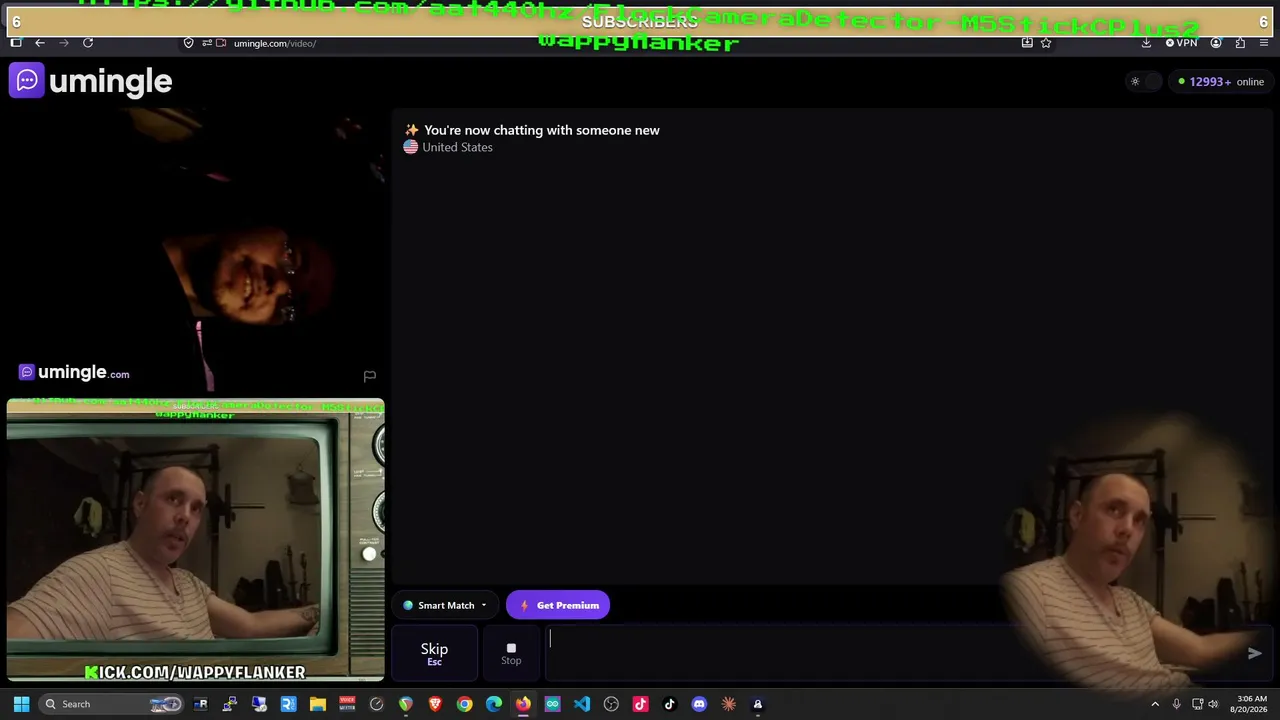The height and width of the screenshot is (720, 1280).
Task: Click the United States country label
Action: coord(457,147)
